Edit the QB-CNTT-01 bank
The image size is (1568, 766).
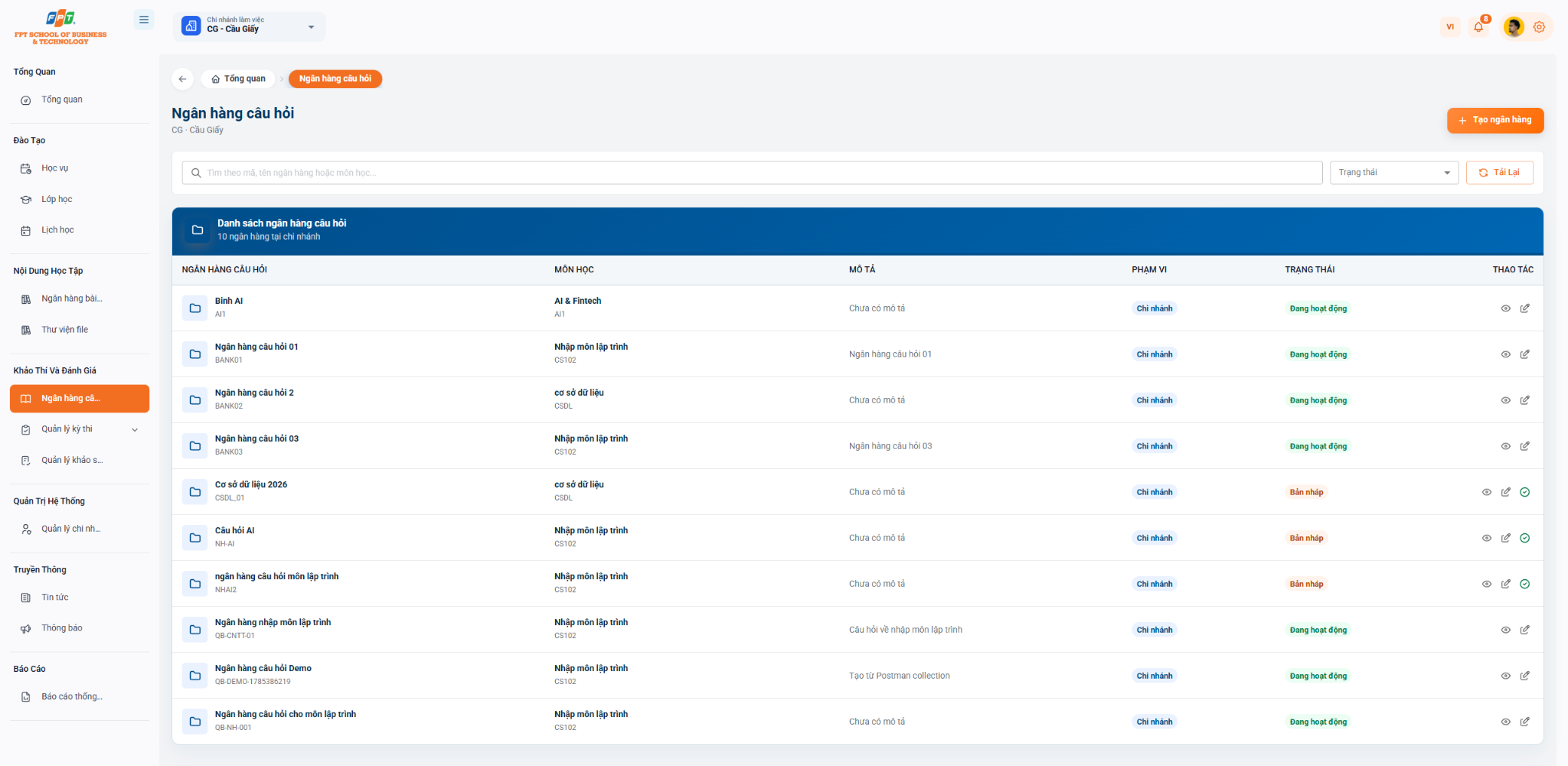(1524, 630)
